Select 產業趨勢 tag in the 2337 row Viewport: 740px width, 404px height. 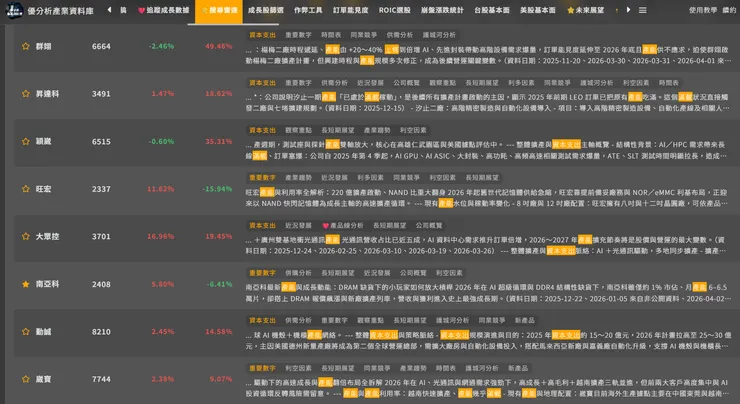298,177
